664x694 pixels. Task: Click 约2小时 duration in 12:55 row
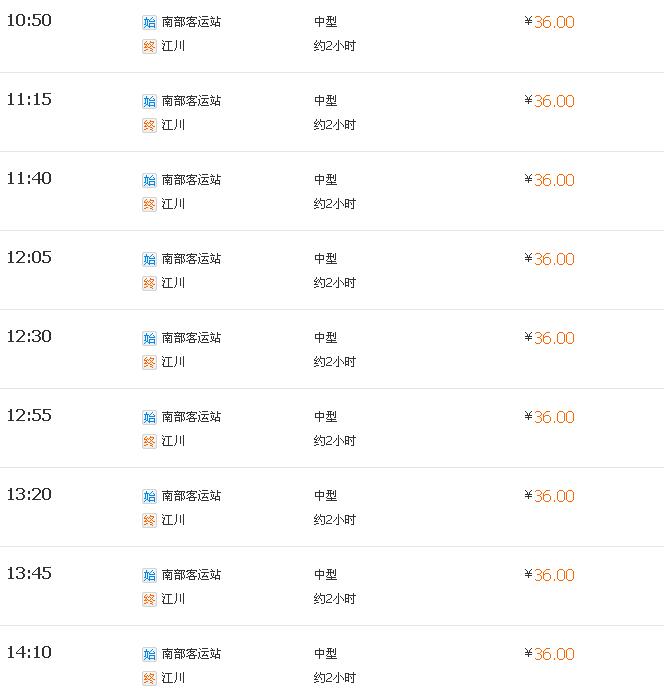point(335,441)
